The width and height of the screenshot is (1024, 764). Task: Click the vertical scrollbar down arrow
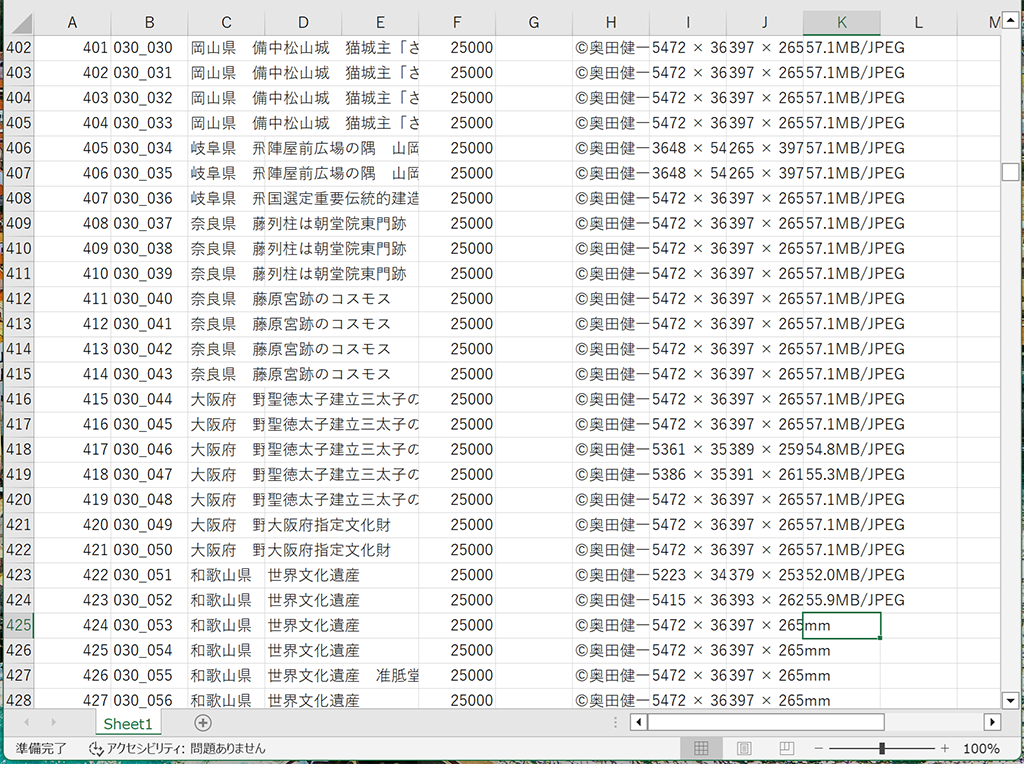pyautogui.click(x=1010, y=701)
